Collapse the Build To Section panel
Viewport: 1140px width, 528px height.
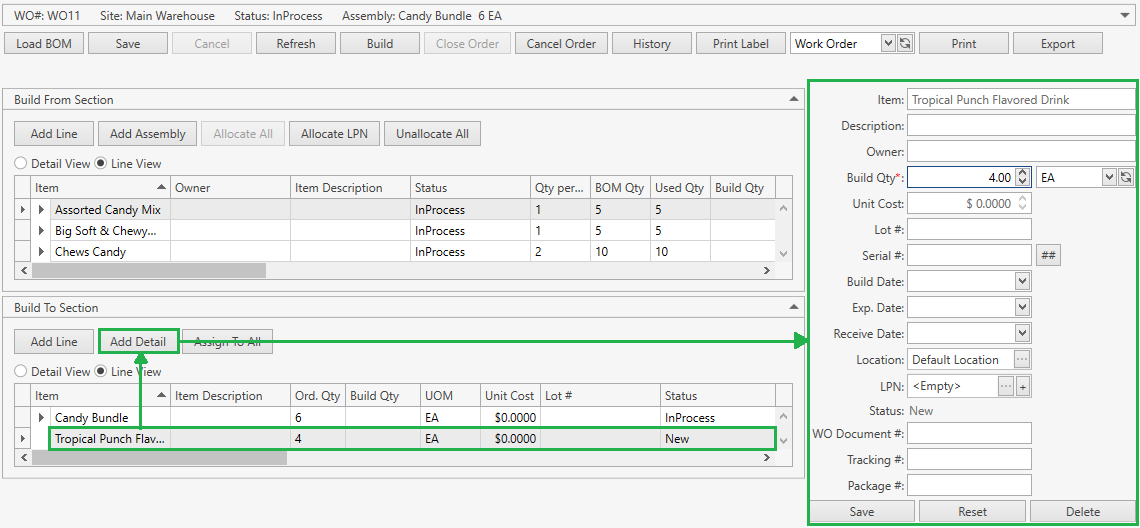click(x=794, y=308)
